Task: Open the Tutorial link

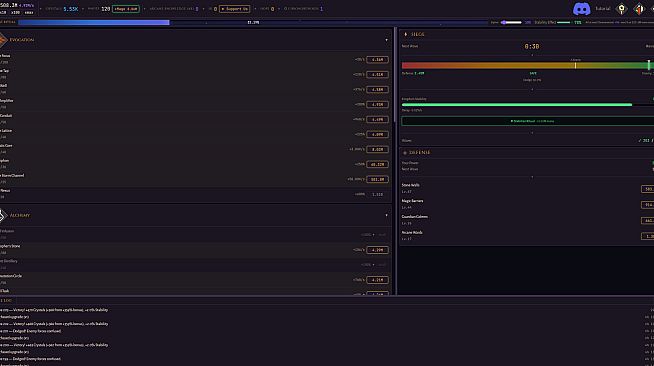Action: pyautogui.click(x=602, y=9)
